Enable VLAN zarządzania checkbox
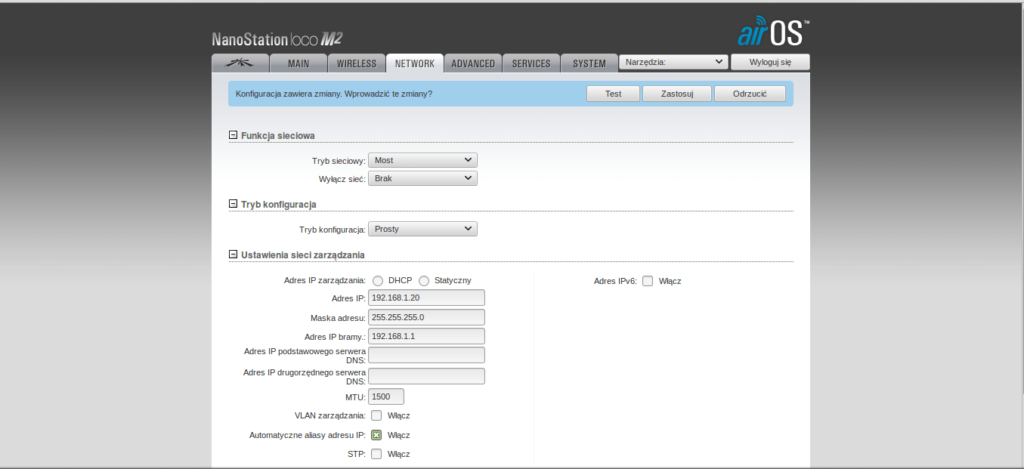Viewport: 1024px width, 469px height. pyautogui.click(x=376, y=415)
